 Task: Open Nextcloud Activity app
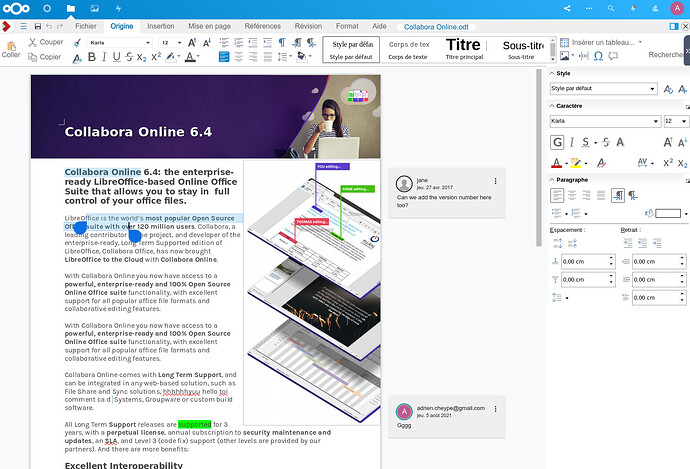pyautogui.click(x=118, y=8)
